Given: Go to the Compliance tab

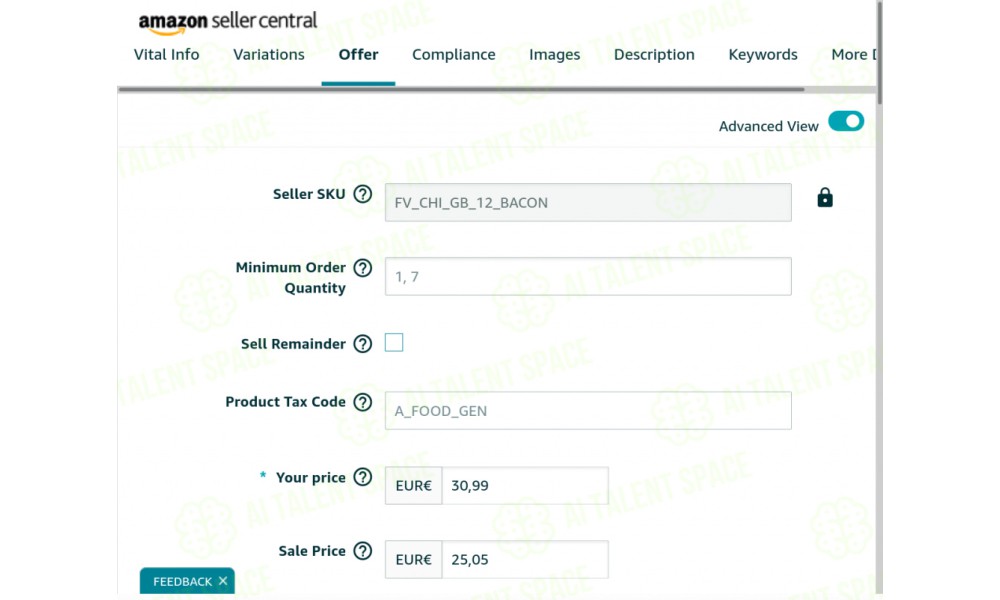Looking at the screenshot, I should click(453, 55).
